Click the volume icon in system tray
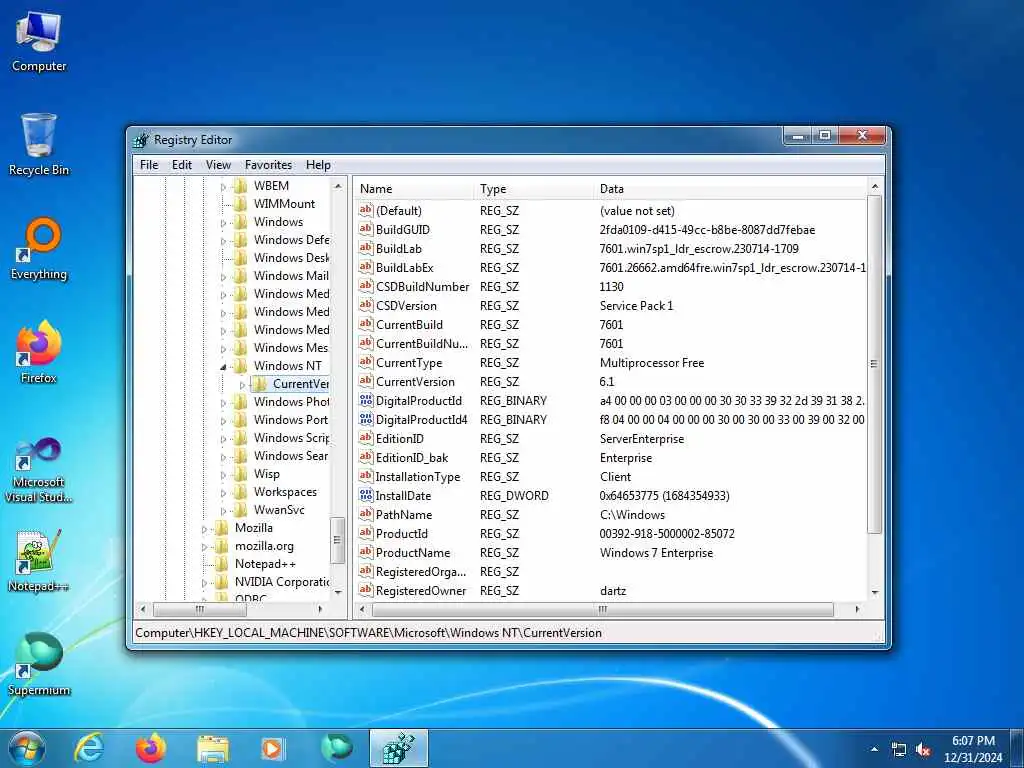1024x768 pixels. tap(923, 750)
